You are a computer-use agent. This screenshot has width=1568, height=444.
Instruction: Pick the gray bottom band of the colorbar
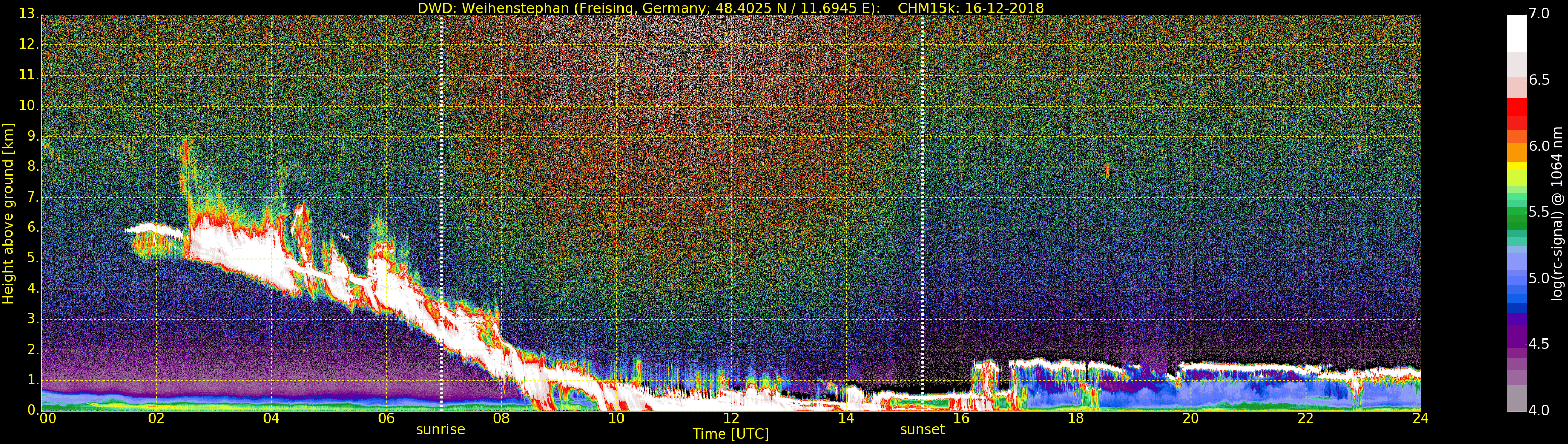[x=1516, y=398]
